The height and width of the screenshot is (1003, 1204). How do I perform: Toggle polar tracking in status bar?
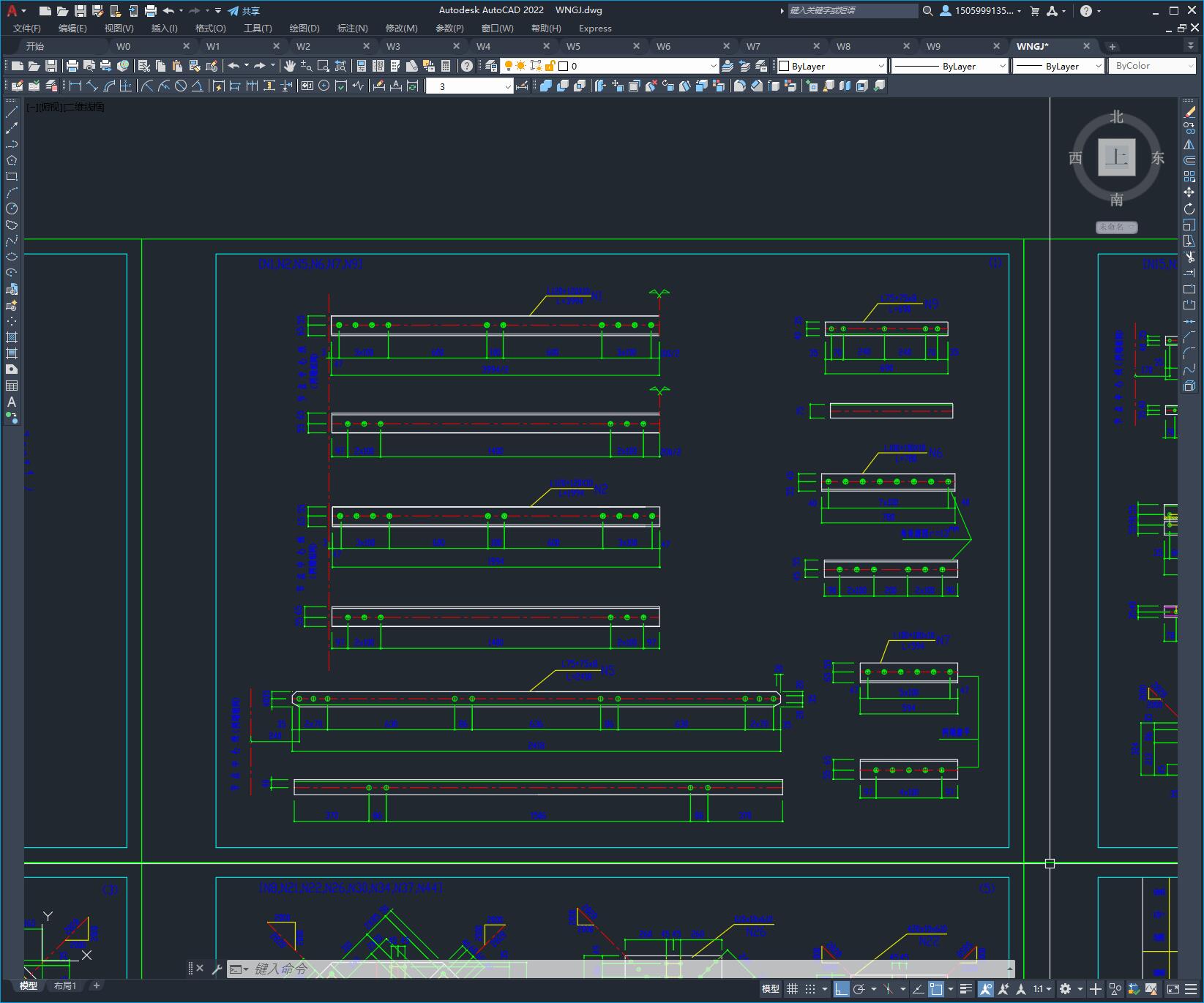(859, 989)
